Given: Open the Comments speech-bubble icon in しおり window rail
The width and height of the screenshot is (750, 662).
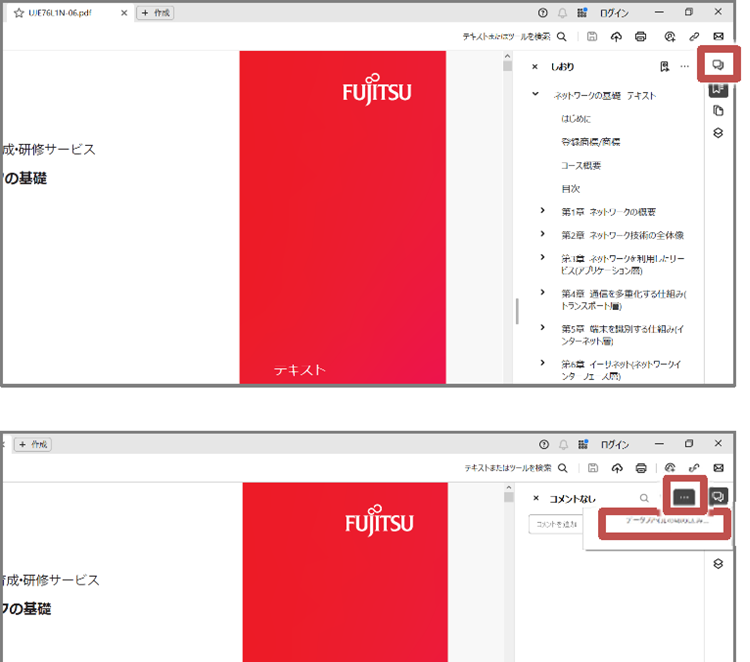Looking at the screenshot, I should click(718, 65).
